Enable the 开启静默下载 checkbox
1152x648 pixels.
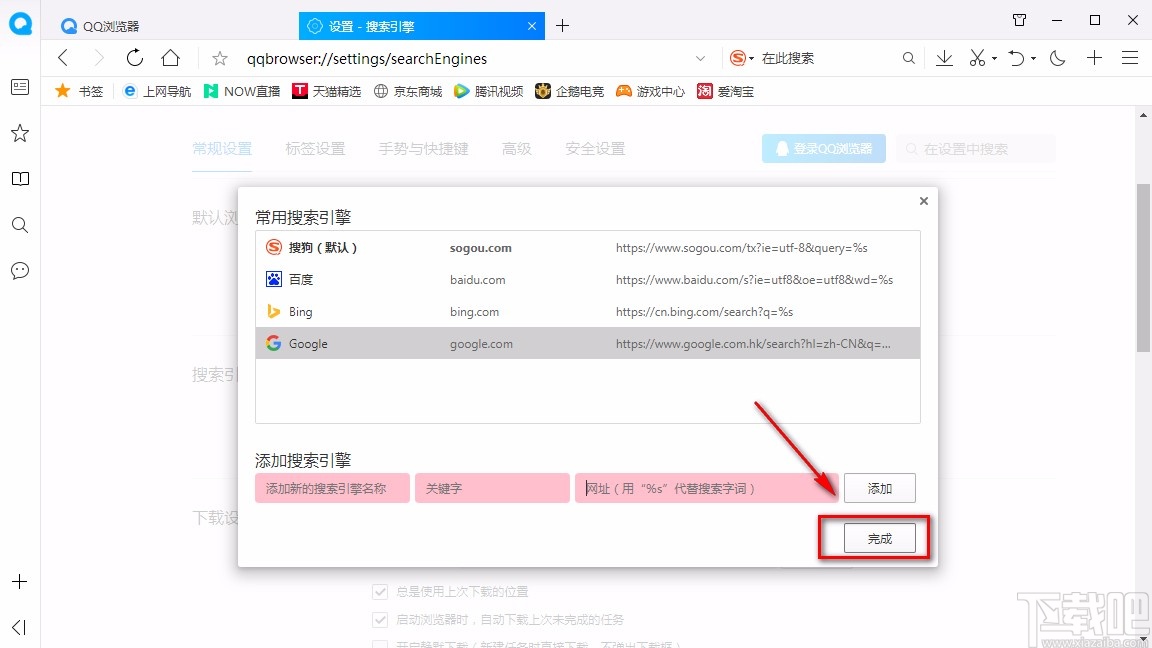[x=380, y=643]
